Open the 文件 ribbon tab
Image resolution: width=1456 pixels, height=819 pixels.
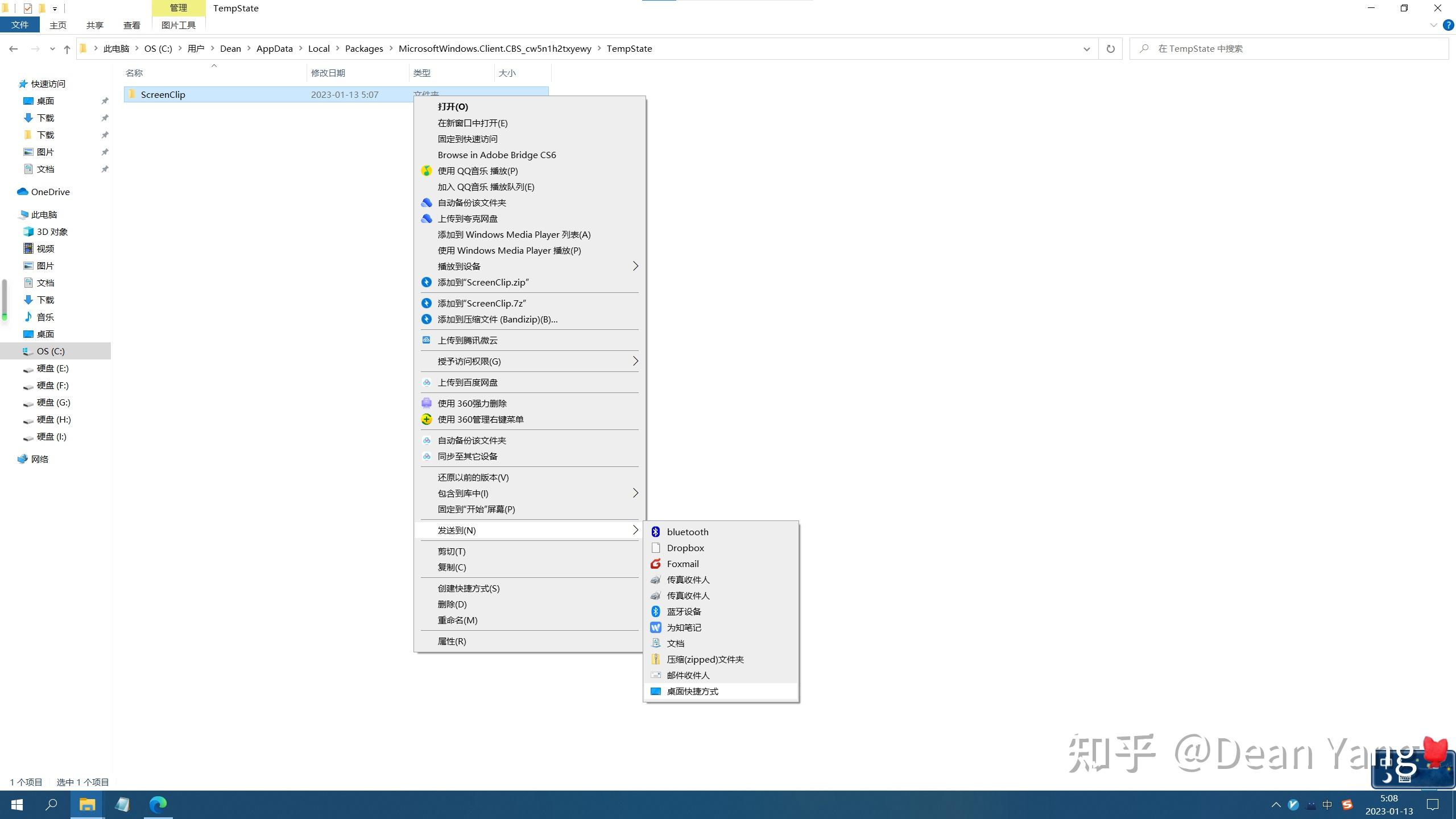[x=20, y=25]
